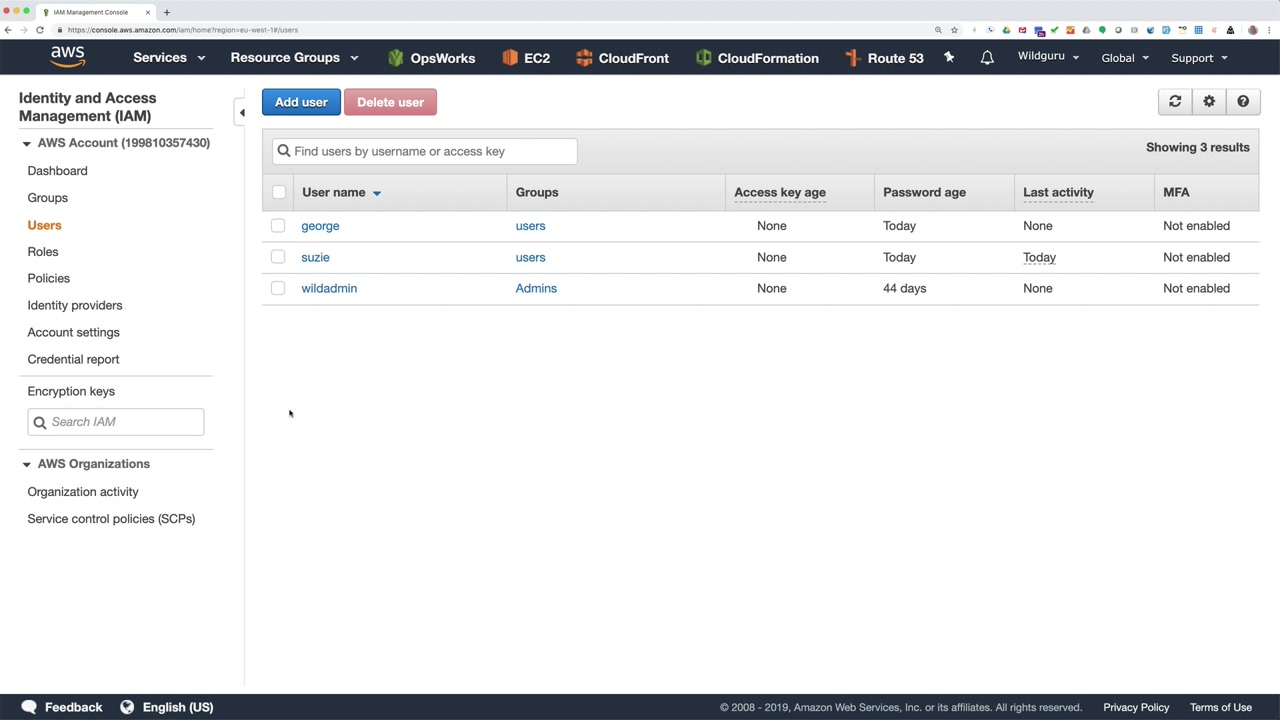This screenshot has width=1280, height=720.
Task: Open the Resource Groups dropdown
Action: (x=294, y=58)
